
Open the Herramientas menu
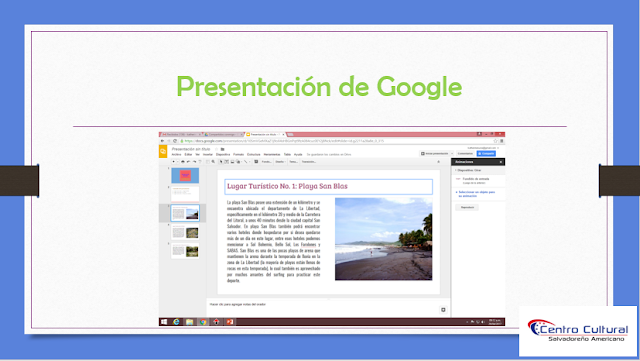(x=272, y=154)
